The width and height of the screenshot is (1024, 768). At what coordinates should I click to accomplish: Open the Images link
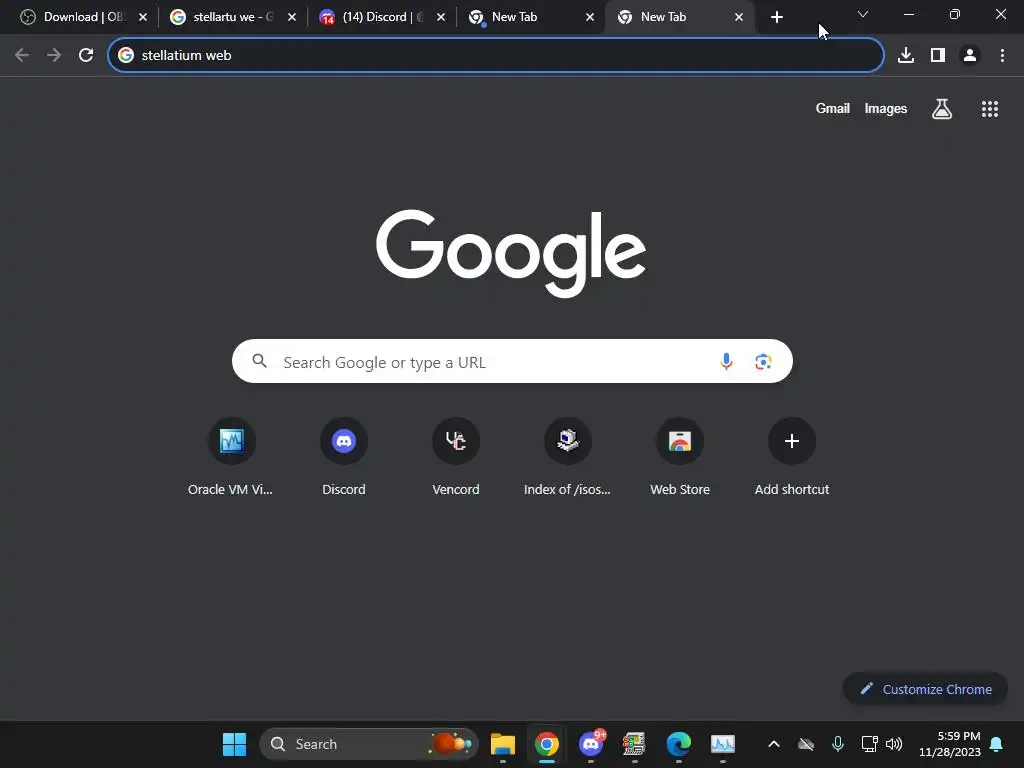pyautogui.click(x=886, y=108)
